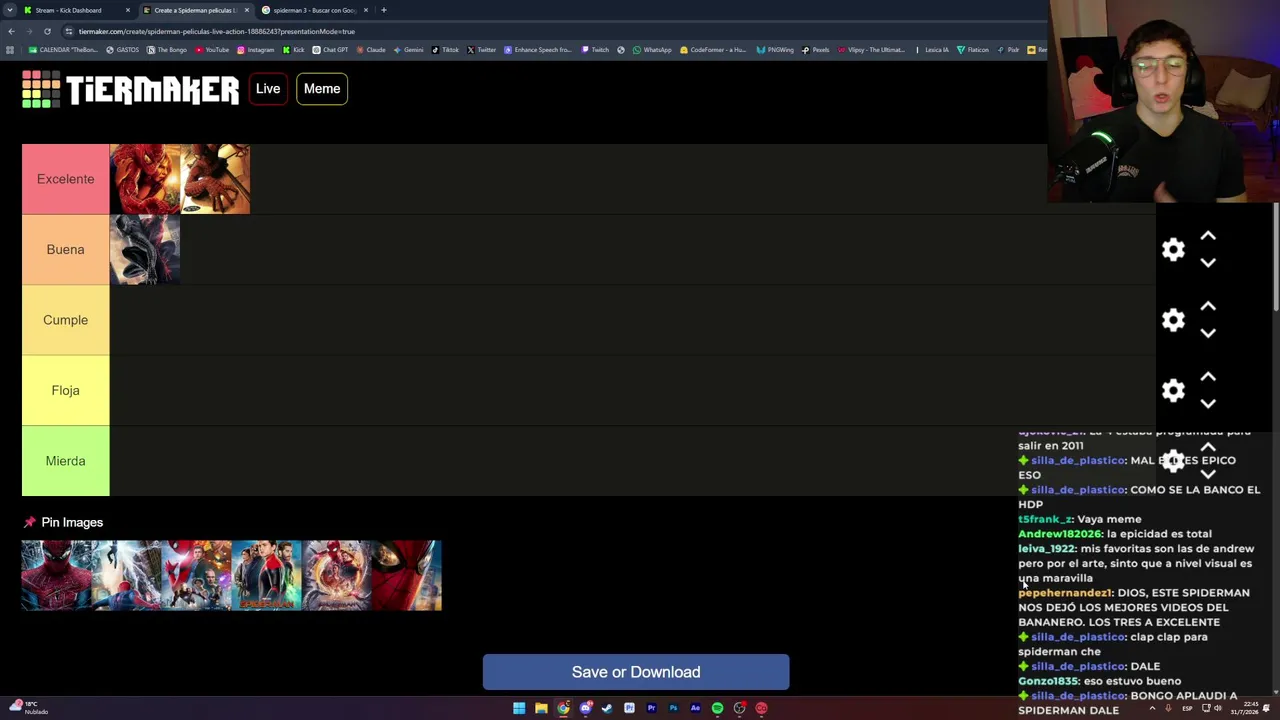Pick The Amazing Spider-Man 2 poster
This screenshot has height=720, width=1280.
tap(127, 575)
